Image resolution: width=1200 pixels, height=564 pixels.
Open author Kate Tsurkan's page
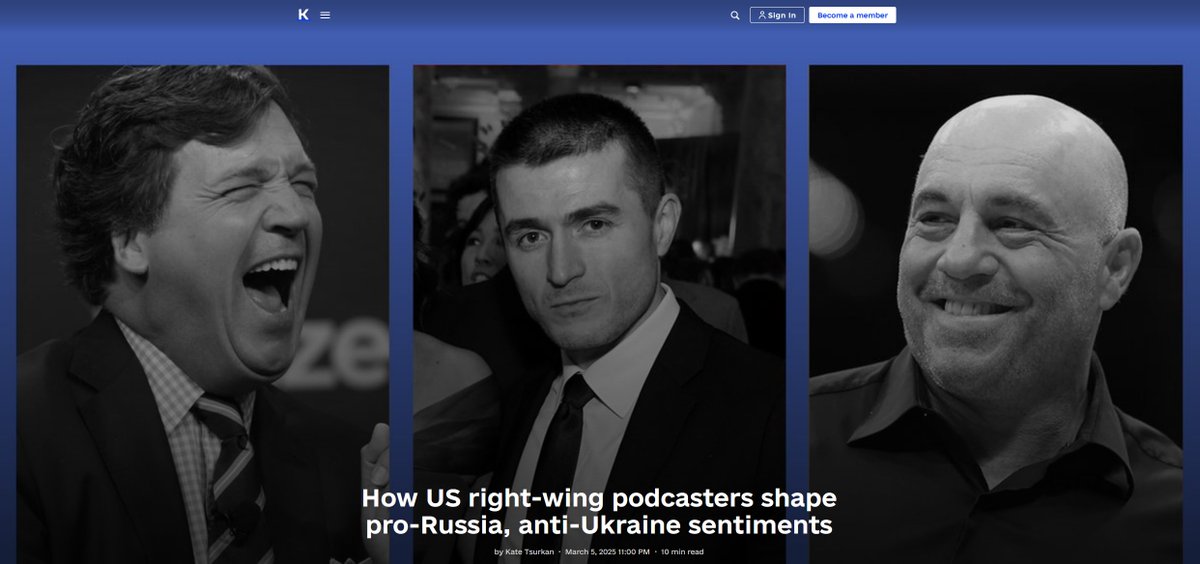pos(527,551)
